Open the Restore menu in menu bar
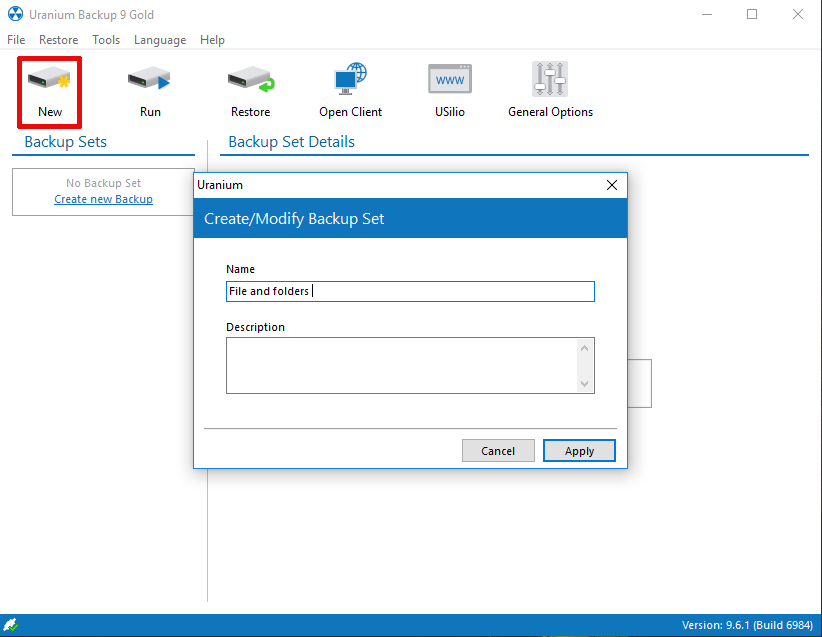822x637 pixels. [58, 40]
